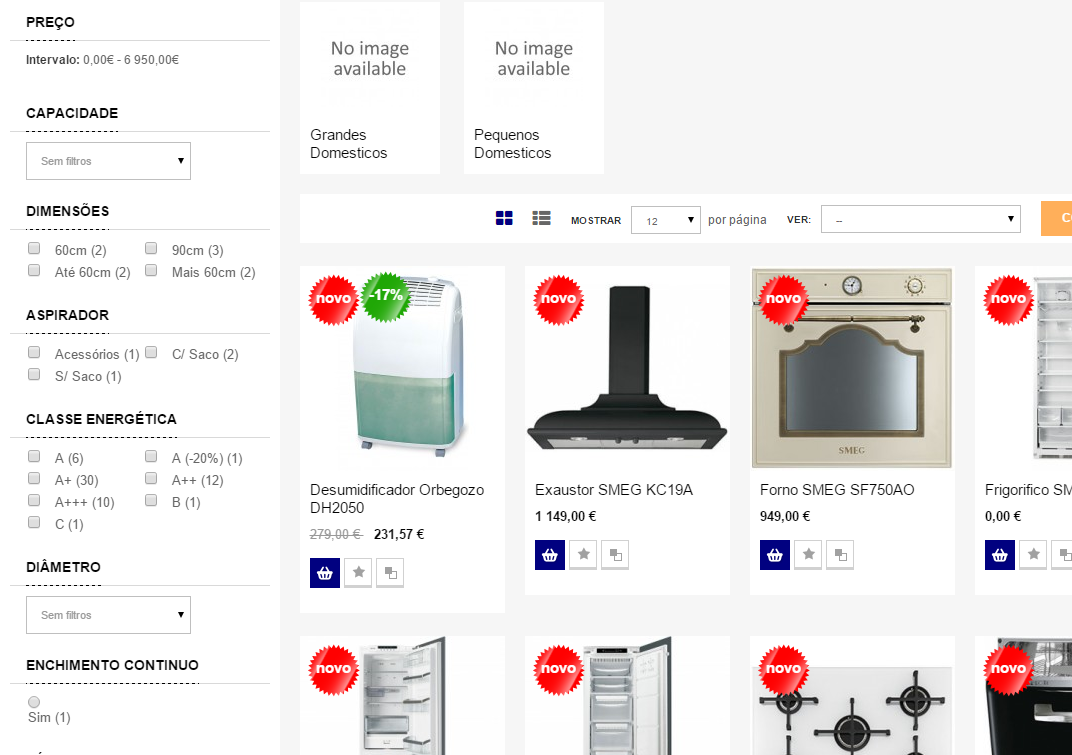Open the Capacidade filter dropdown

[x=108, y=161]
